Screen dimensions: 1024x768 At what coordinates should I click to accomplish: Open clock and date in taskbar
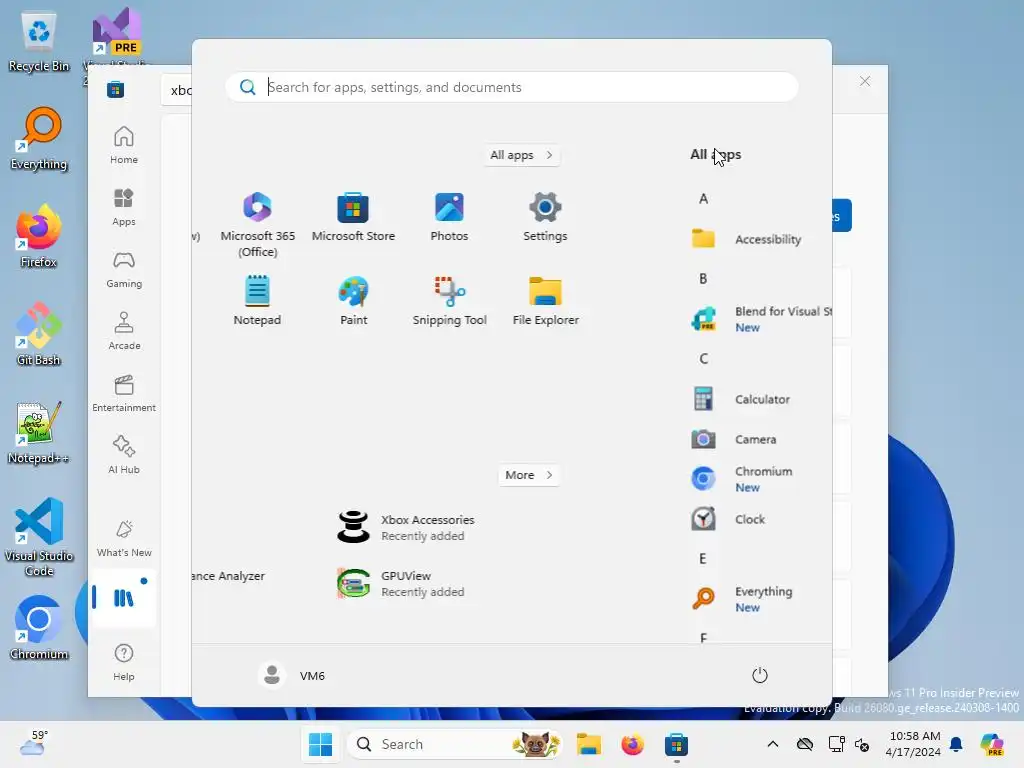pyautogui.click(x=914, y=744)
